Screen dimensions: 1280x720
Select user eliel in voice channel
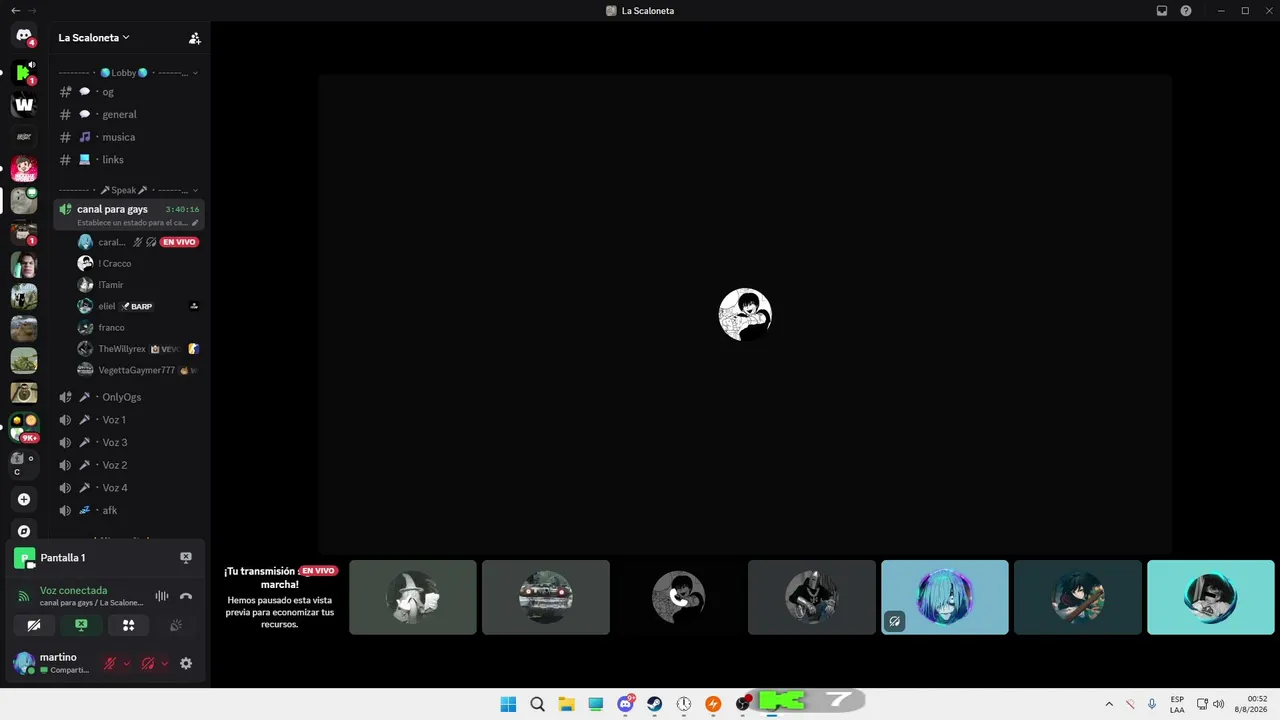pos(138,306)
